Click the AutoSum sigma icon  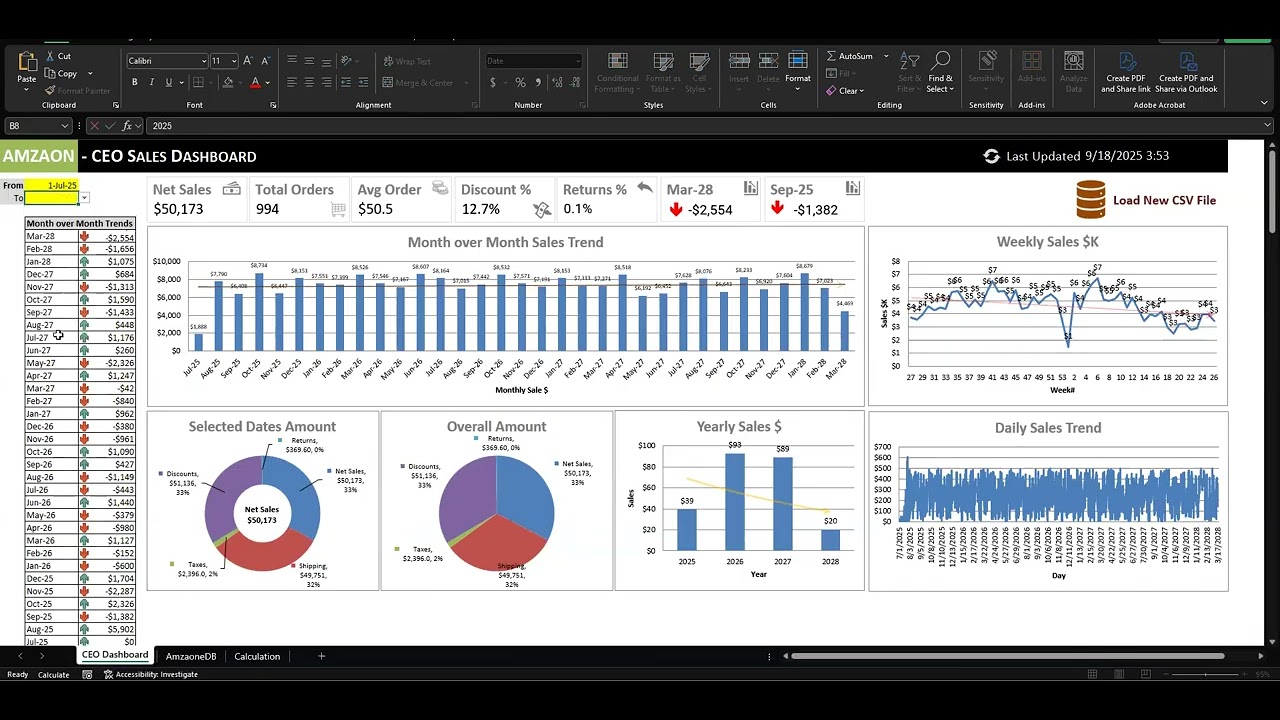(x=832, y=56)
